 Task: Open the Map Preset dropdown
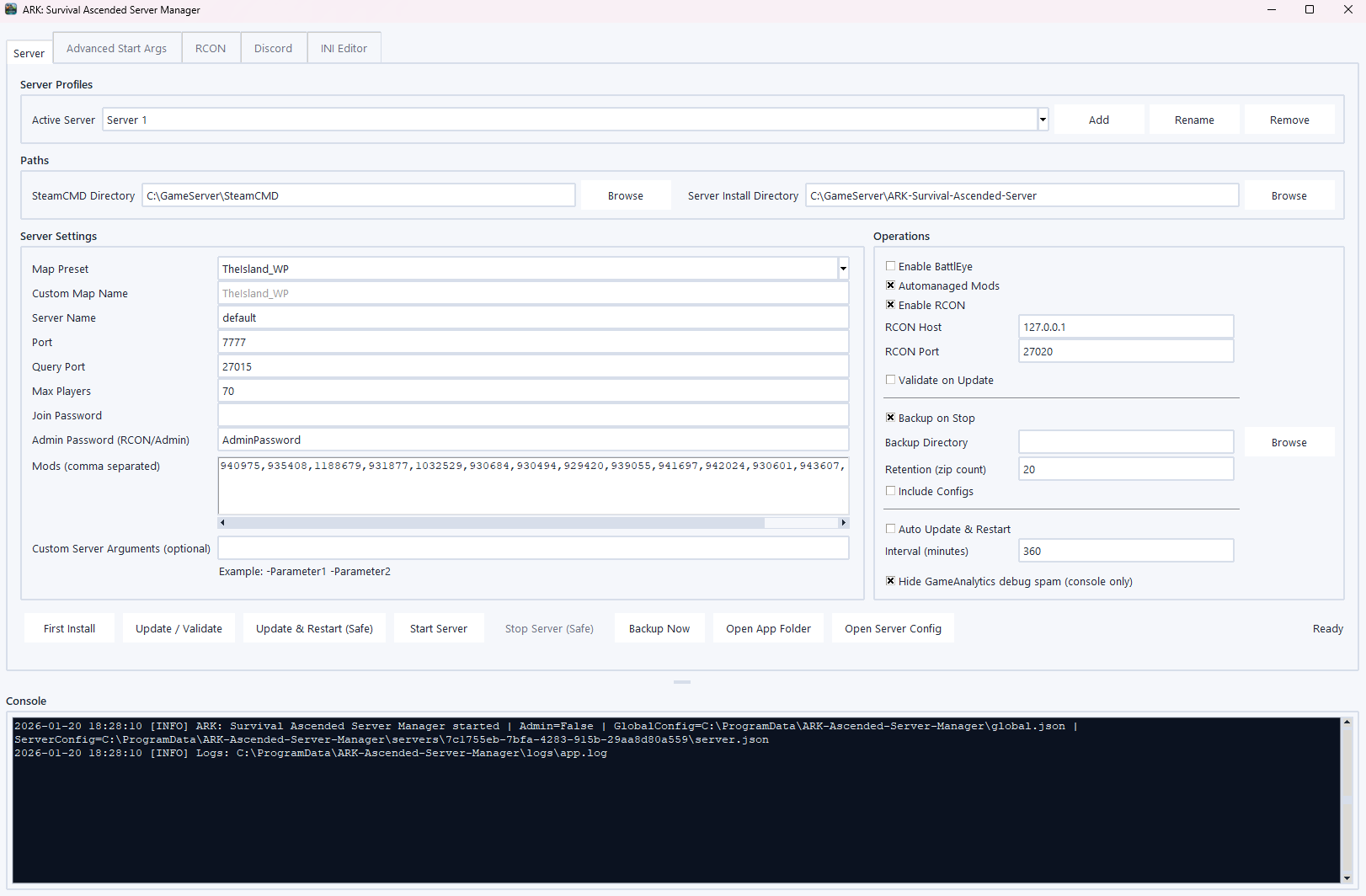coord(843,269)
